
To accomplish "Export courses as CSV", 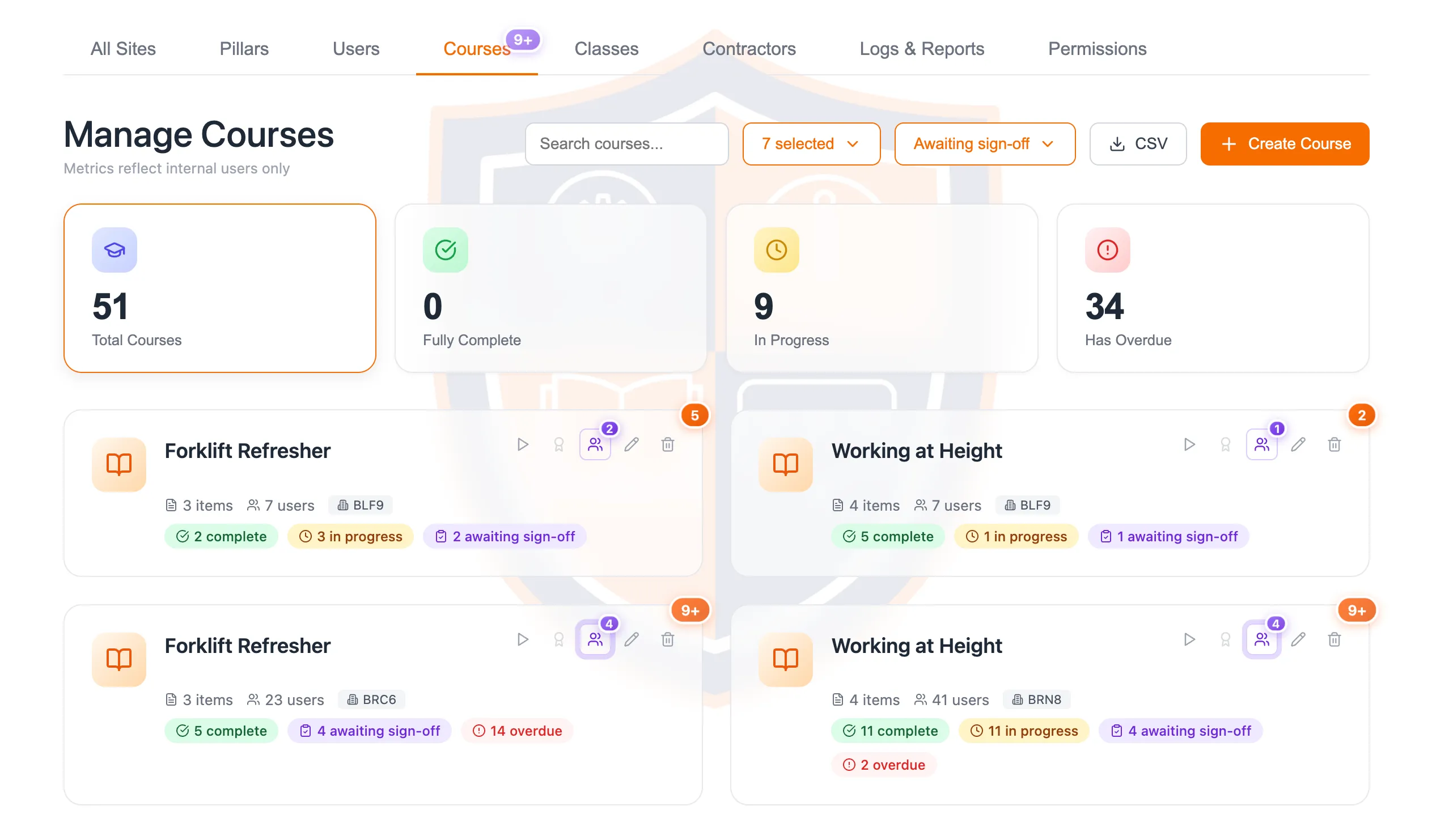I will (x=1138, y=144).
